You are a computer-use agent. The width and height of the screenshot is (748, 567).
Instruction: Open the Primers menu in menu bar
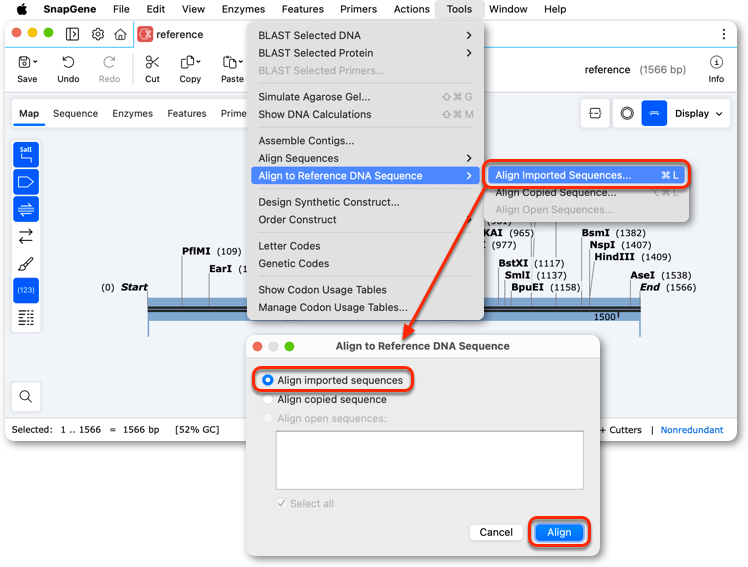(358, 9)
